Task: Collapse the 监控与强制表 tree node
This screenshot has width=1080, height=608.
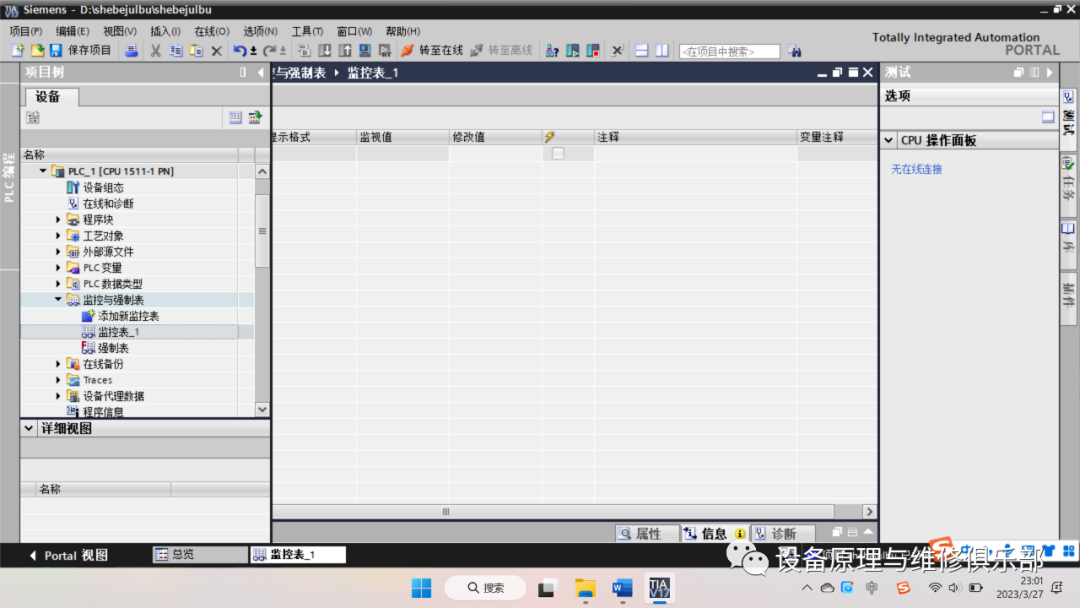Action: [58, 299]
